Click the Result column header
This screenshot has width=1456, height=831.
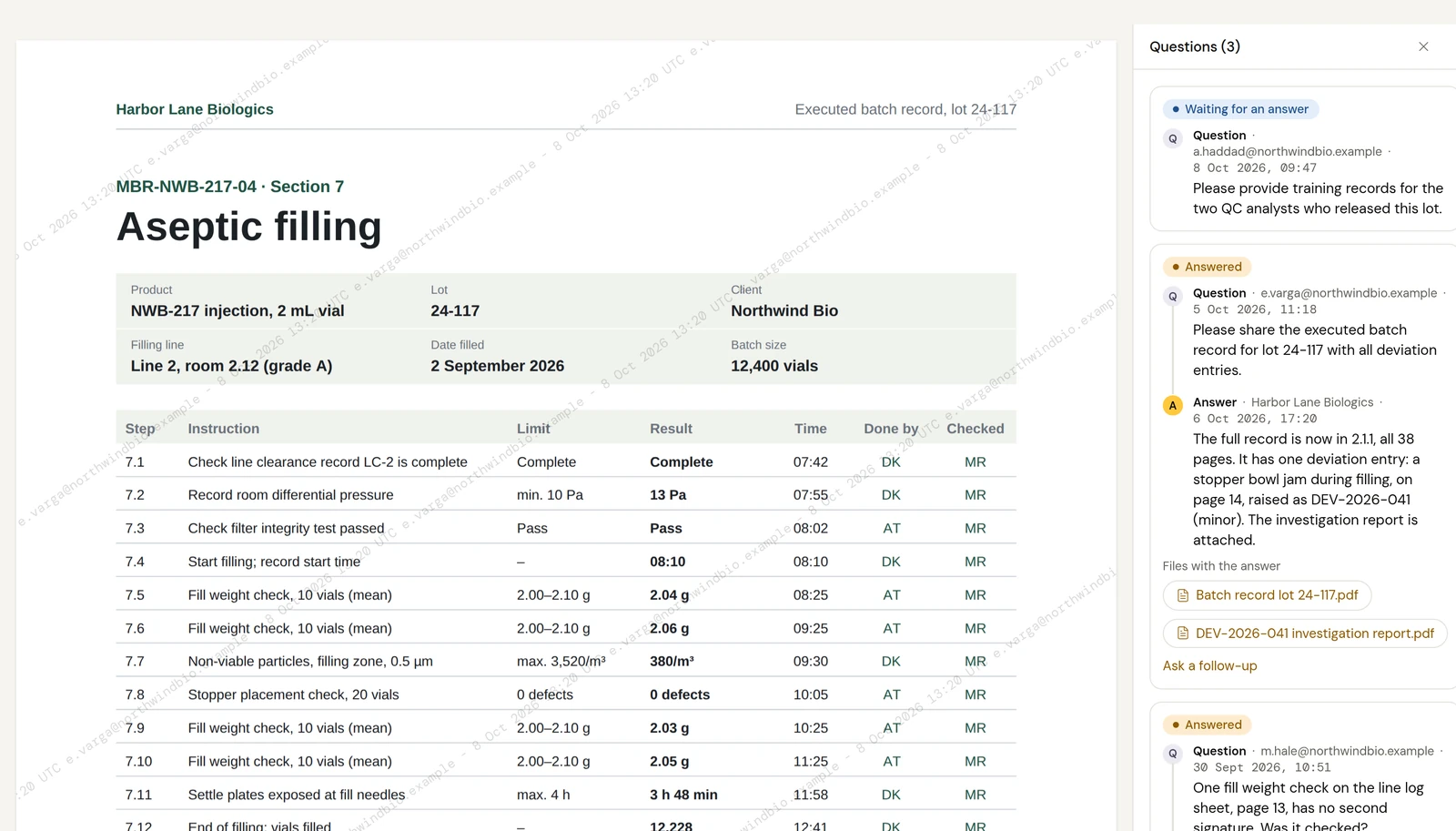tap(671, 429)
